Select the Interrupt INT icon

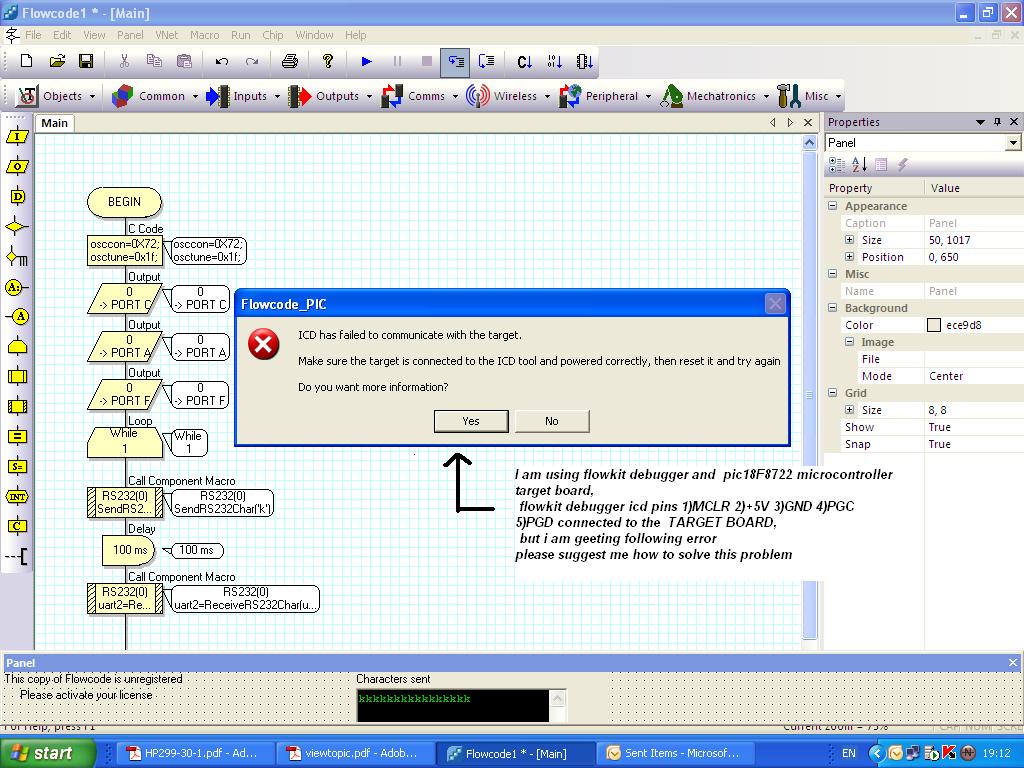click(x=17, y=496)
